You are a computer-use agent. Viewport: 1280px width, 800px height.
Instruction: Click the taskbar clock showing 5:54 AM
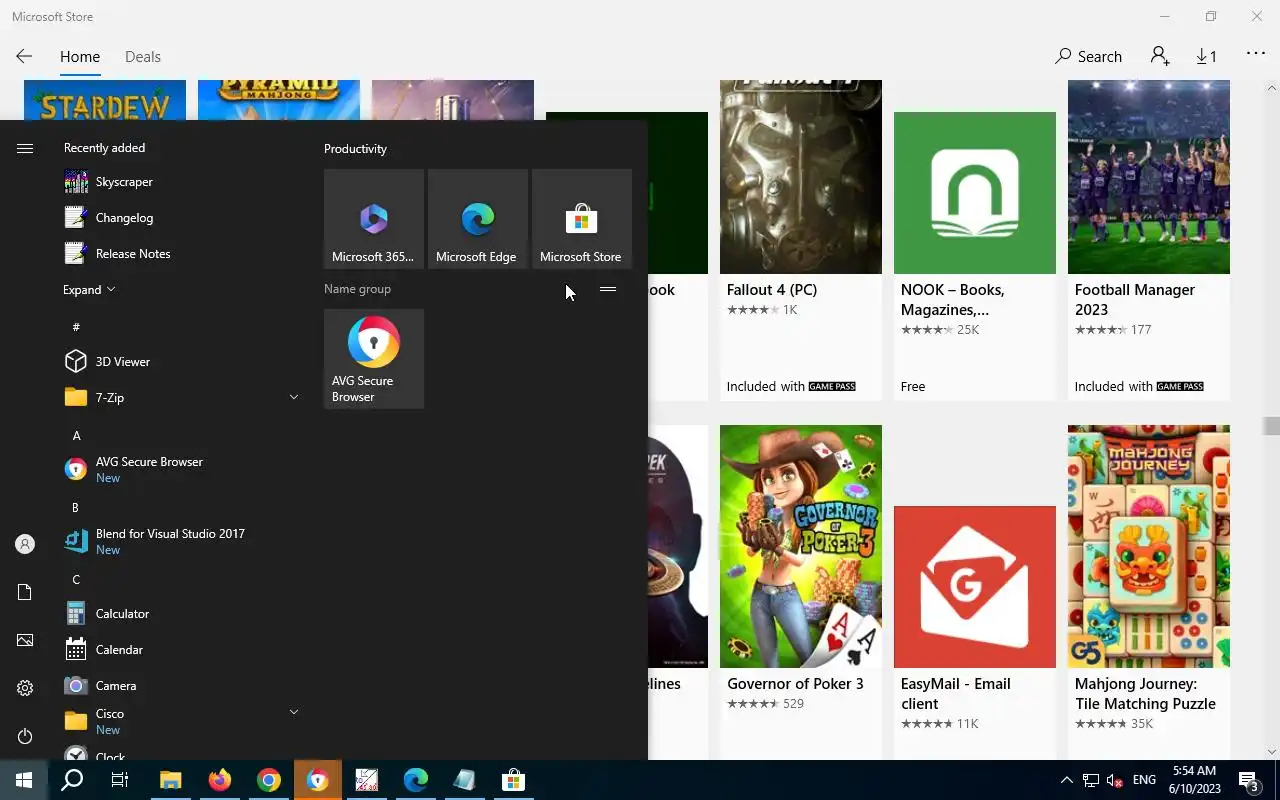pyautogui.click(x=1193, y=780)
